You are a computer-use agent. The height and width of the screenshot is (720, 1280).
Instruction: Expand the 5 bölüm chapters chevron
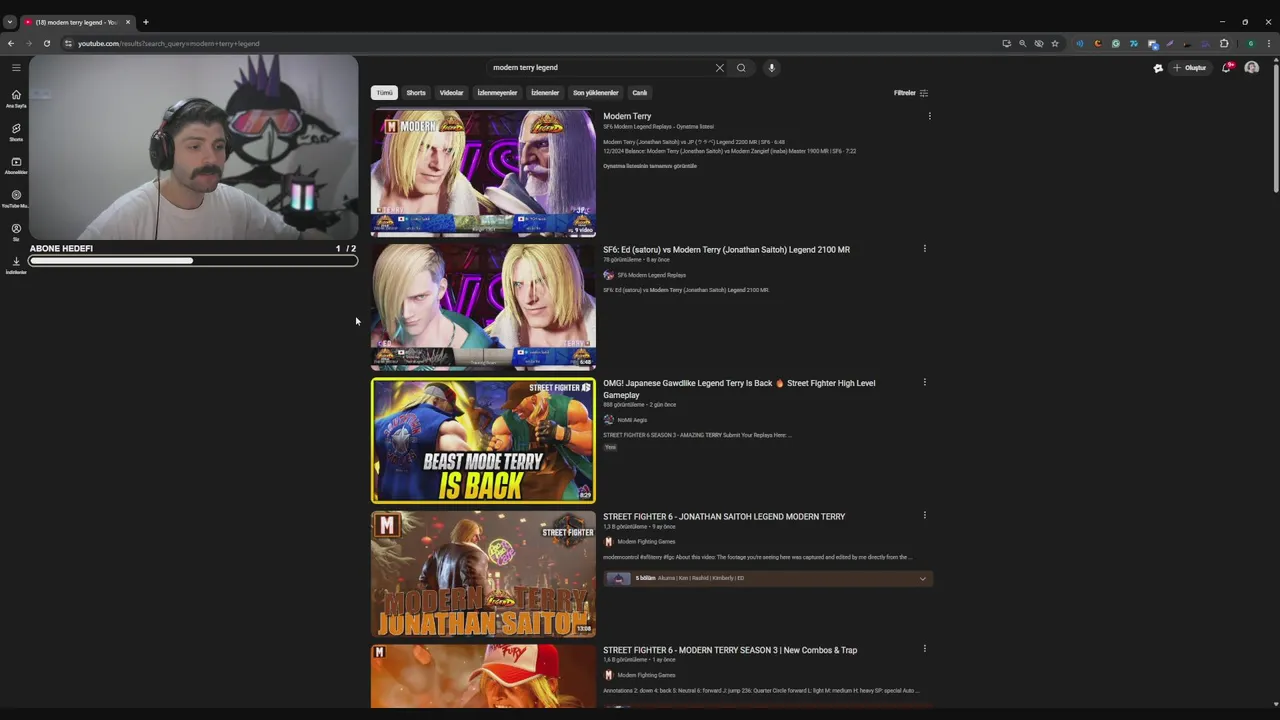[x=922, y=578]
